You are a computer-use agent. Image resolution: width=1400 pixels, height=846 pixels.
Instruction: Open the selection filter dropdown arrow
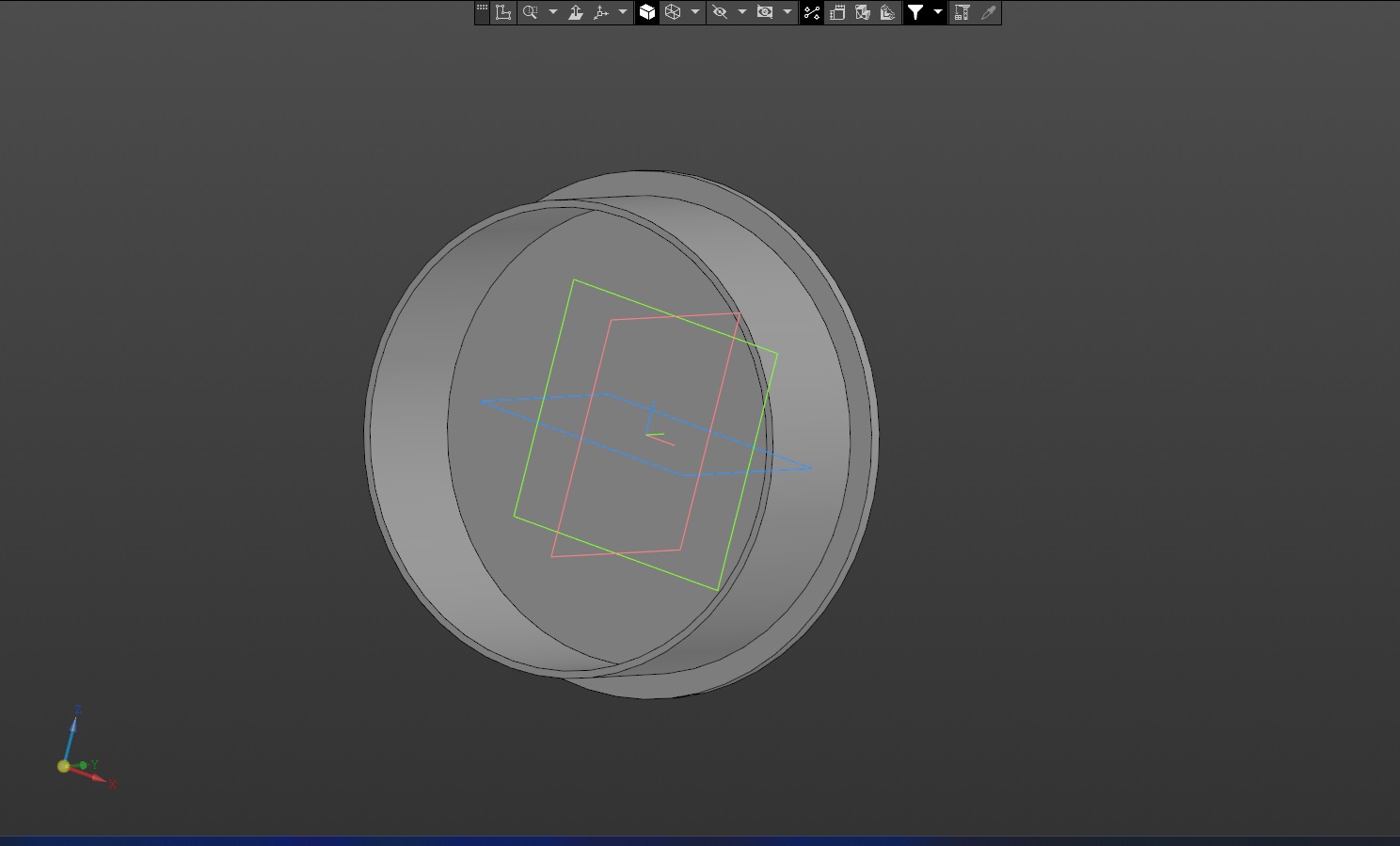pyautogui.click(x=938, y=12)
